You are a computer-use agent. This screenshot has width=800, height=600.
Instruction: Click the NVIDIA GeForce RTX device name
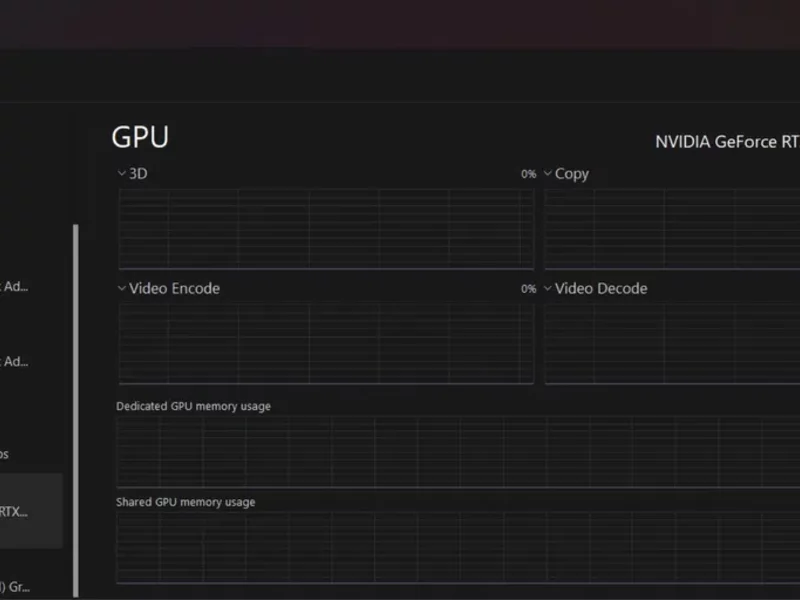point(727,142)
